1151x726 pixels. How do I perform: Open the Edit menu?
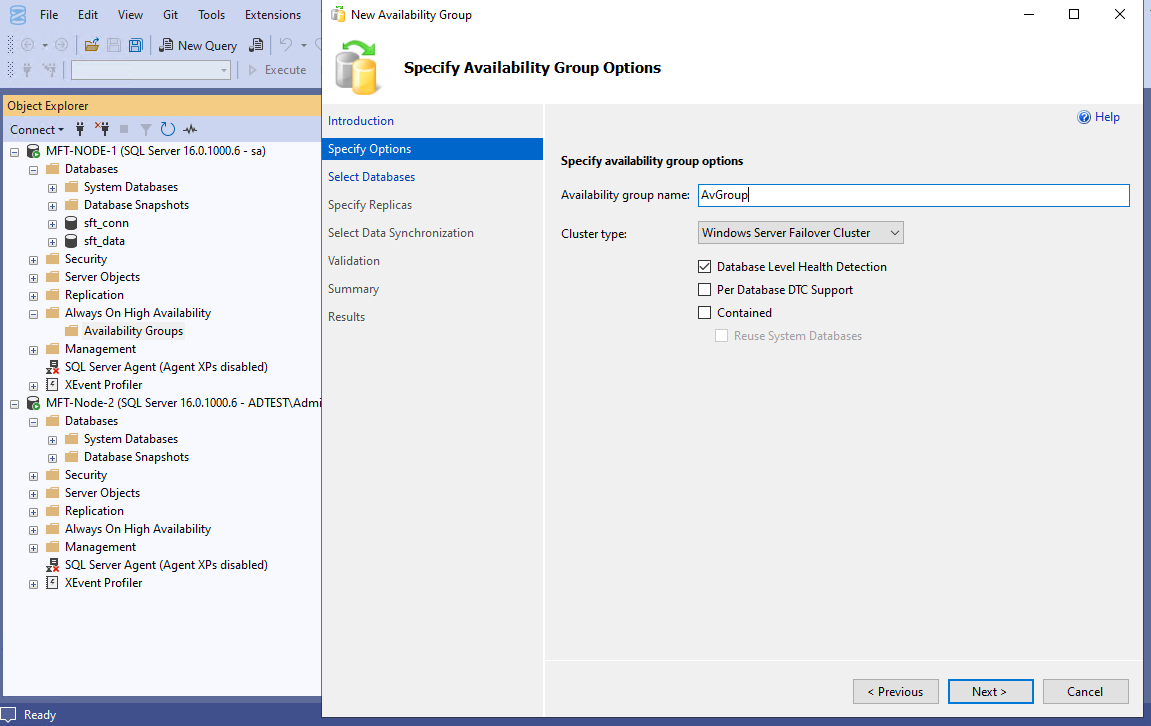click(x=88, y=15)
